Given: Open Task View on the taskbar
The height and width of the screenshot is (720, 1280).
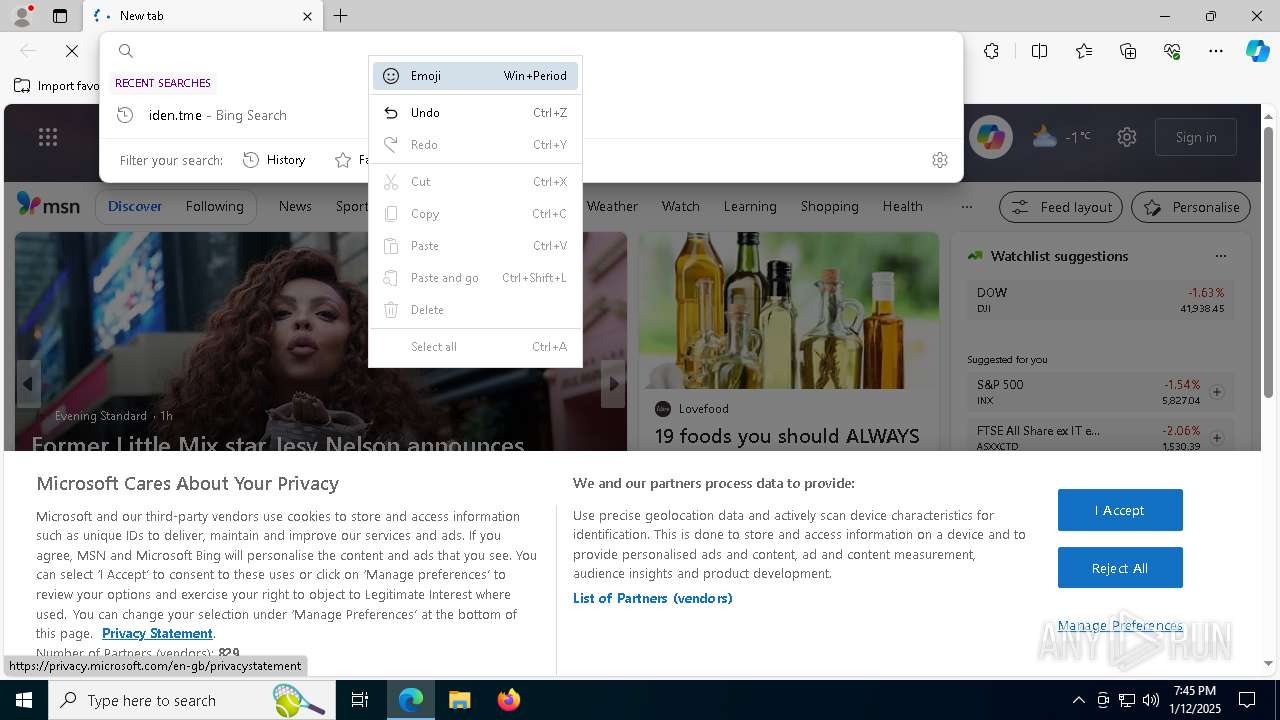Looking at the screenshot, I should (360, 700).
